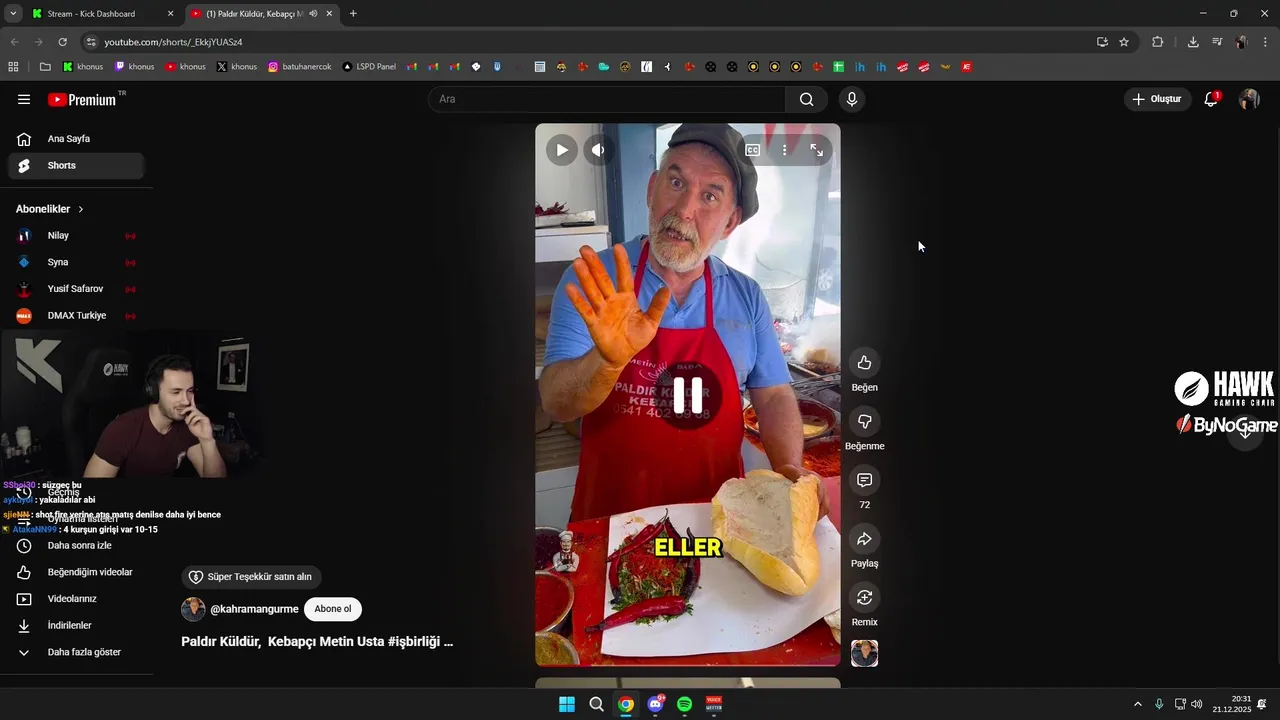Open the YouTube hamburger guide menu

click(x=24, y=99)
